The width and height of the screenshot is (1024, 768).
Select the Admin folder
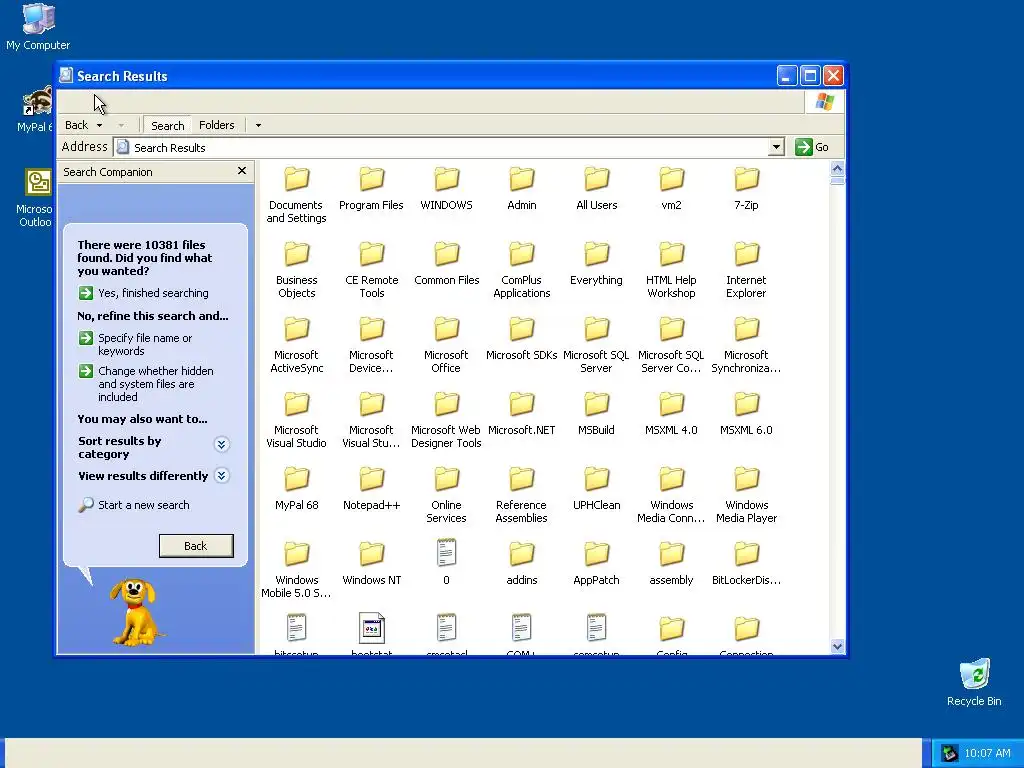coord(522,188)
